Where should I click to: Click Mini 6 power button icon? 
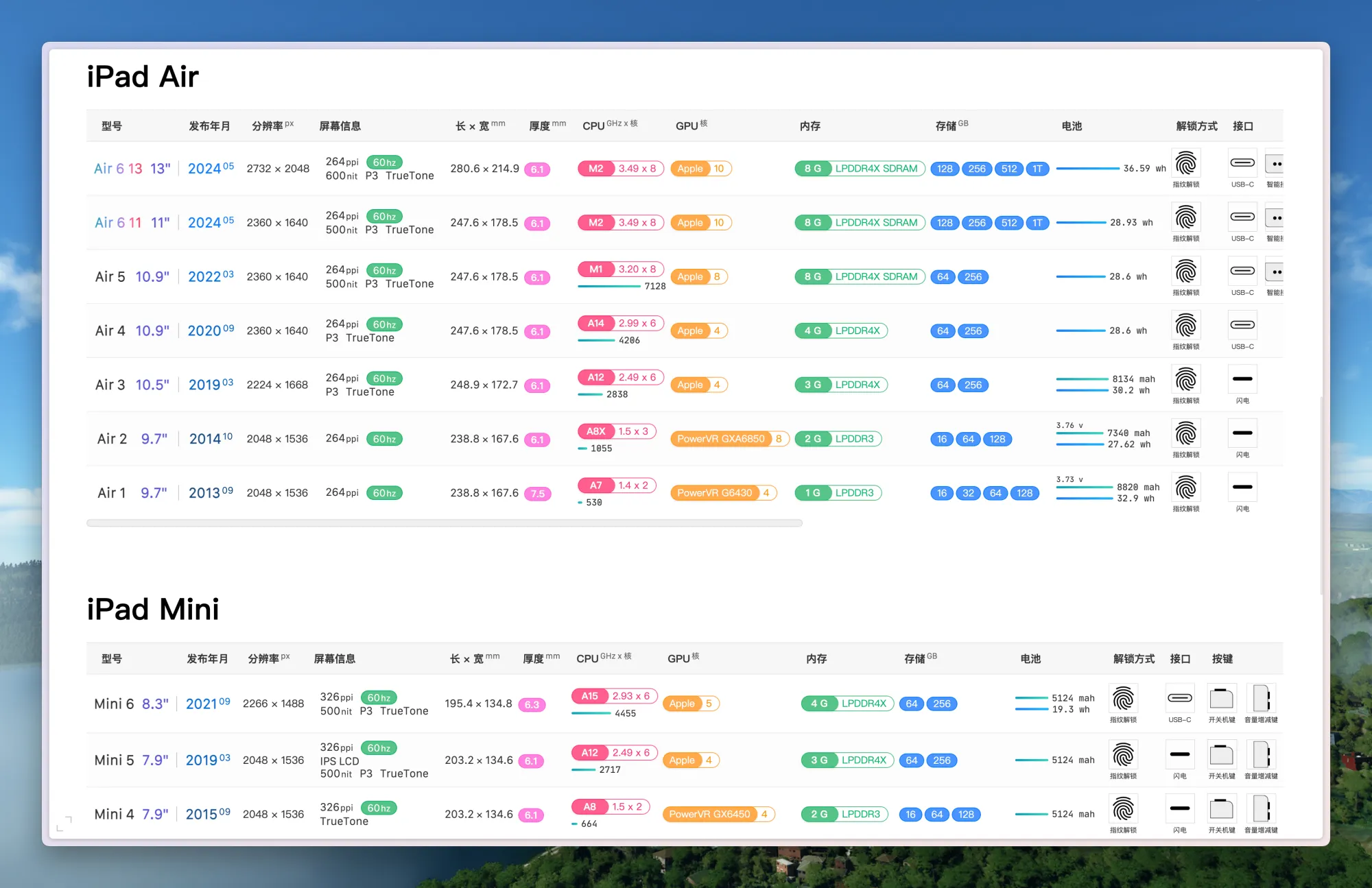coord(1221,699)
